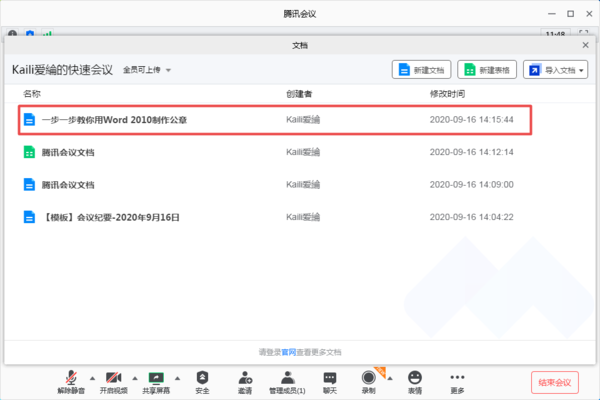Click timestamp 2020-09-16 14:15:44
This screenshot has height=400, width=600.
[471, 120]
